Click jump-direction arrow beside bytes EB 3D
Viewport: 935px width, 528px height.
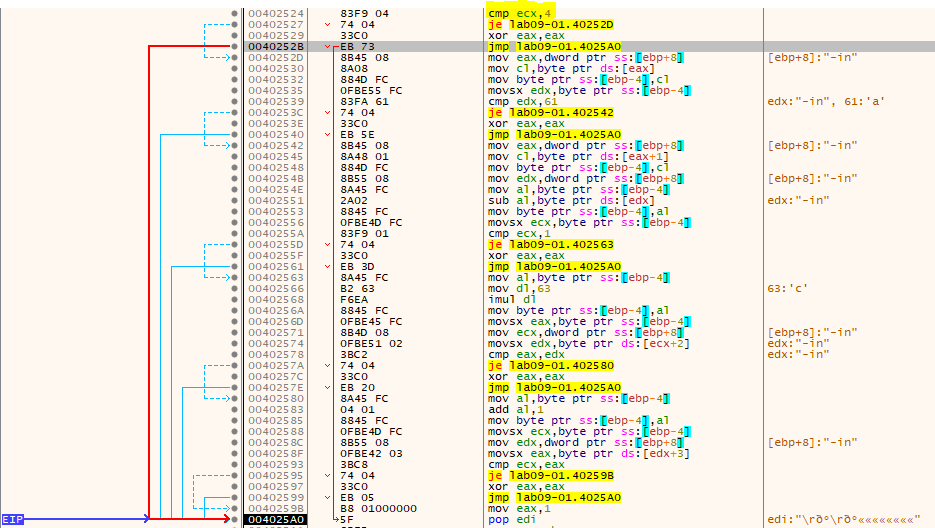pyautogui.click(x=327, y=267)
